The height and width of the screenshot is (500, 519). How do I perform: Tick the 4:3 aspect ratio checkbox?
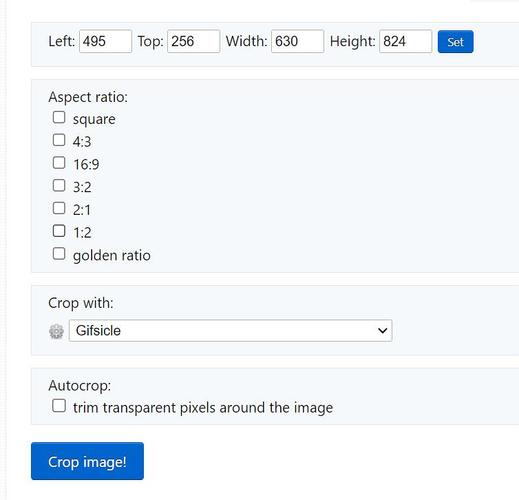click(59, 140)
